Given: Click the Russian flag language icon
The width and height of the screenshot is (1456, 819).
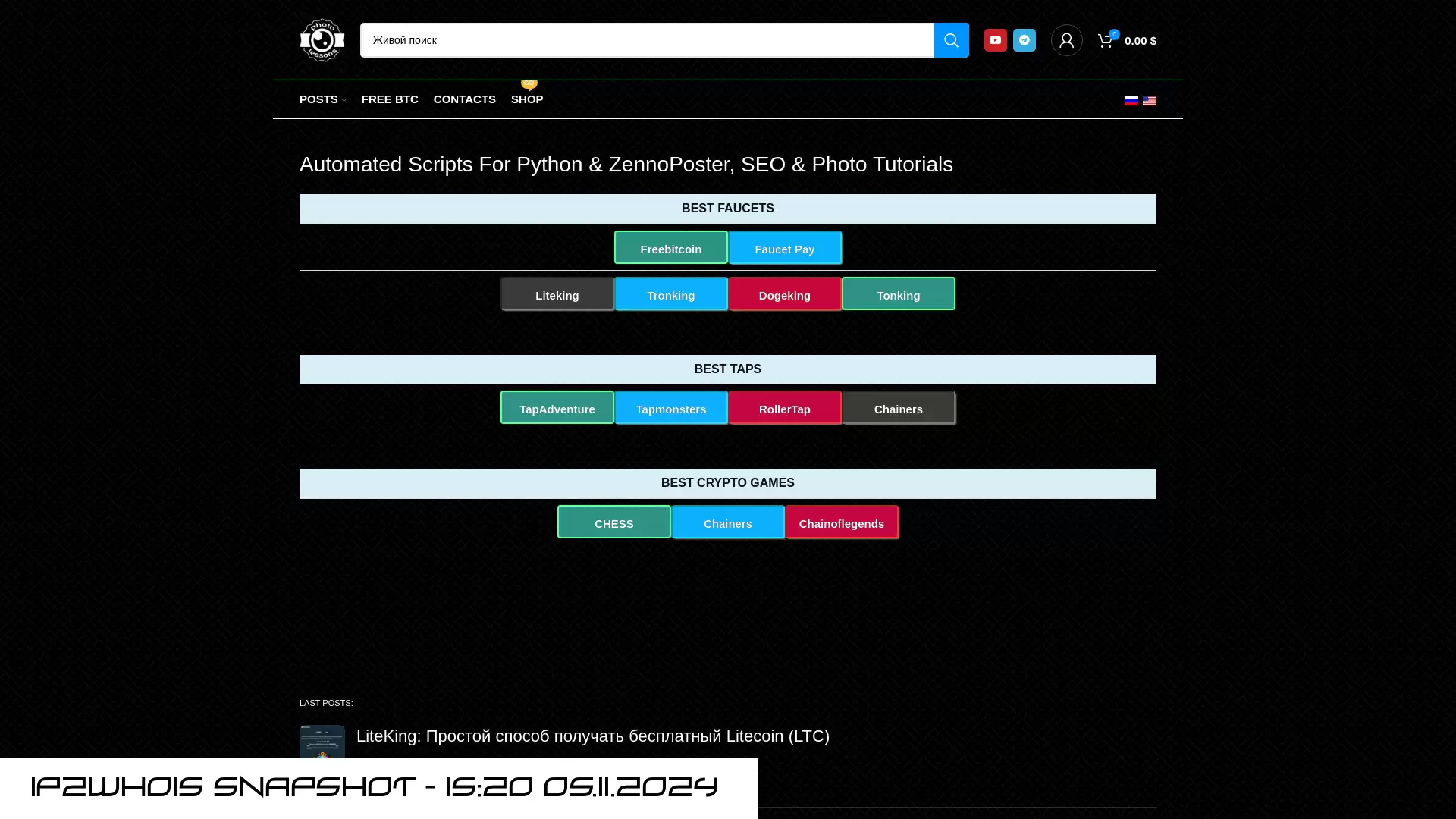Looking at the screenshot, I should click(1131, 99).
